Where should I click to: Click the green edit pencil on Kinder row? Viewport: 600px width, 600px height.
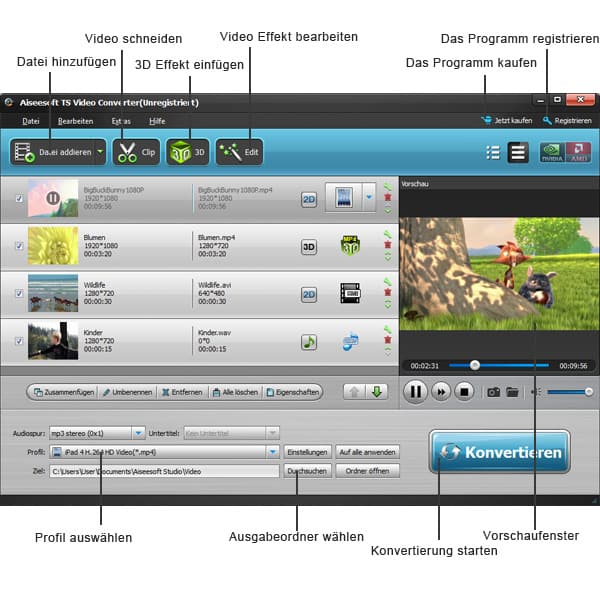point(388,329)
